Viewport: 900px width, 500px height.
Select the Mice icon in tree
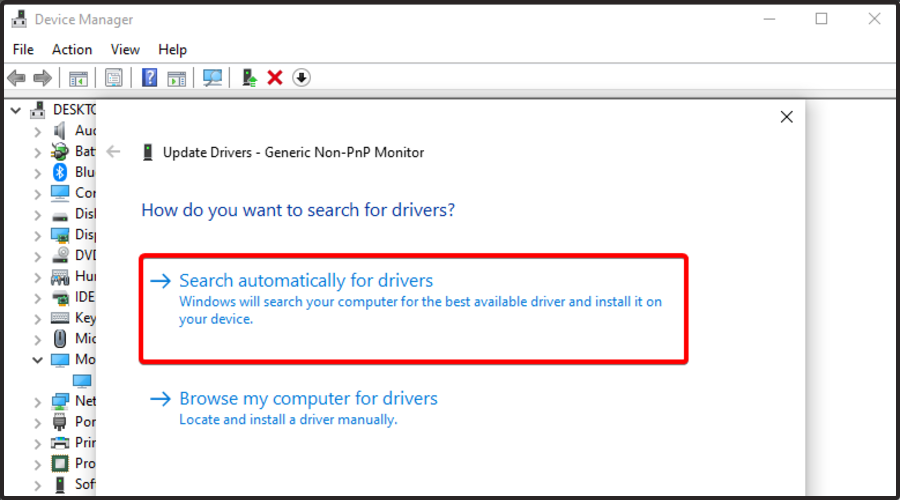tap(60, 339)
